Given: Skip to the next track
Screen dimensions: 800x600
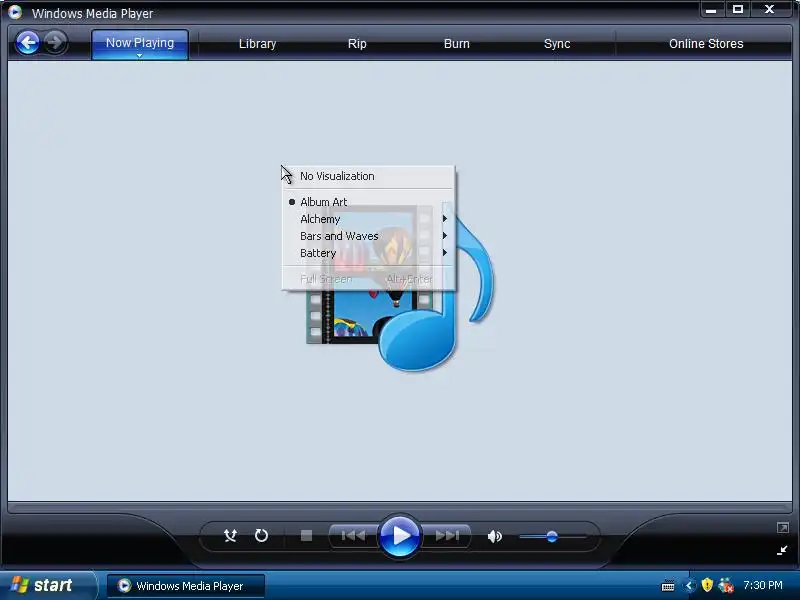Looking at the screenshot, I should coord(447,536).
